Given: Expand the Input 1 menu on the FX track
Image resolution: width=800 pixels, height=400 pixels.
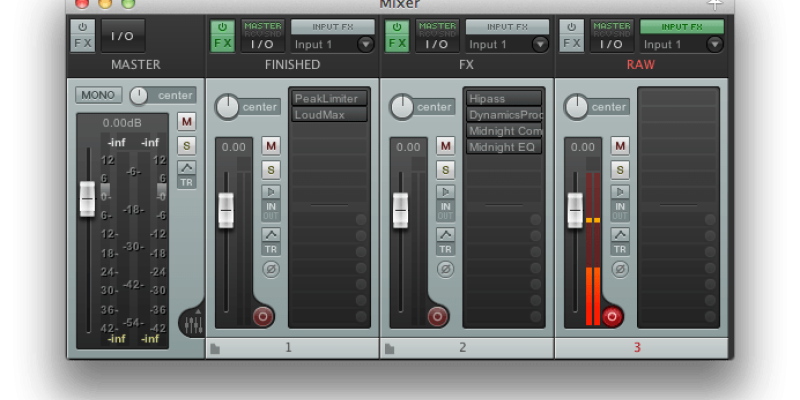Looking at the screenshot, I should [x=541, y=44].
